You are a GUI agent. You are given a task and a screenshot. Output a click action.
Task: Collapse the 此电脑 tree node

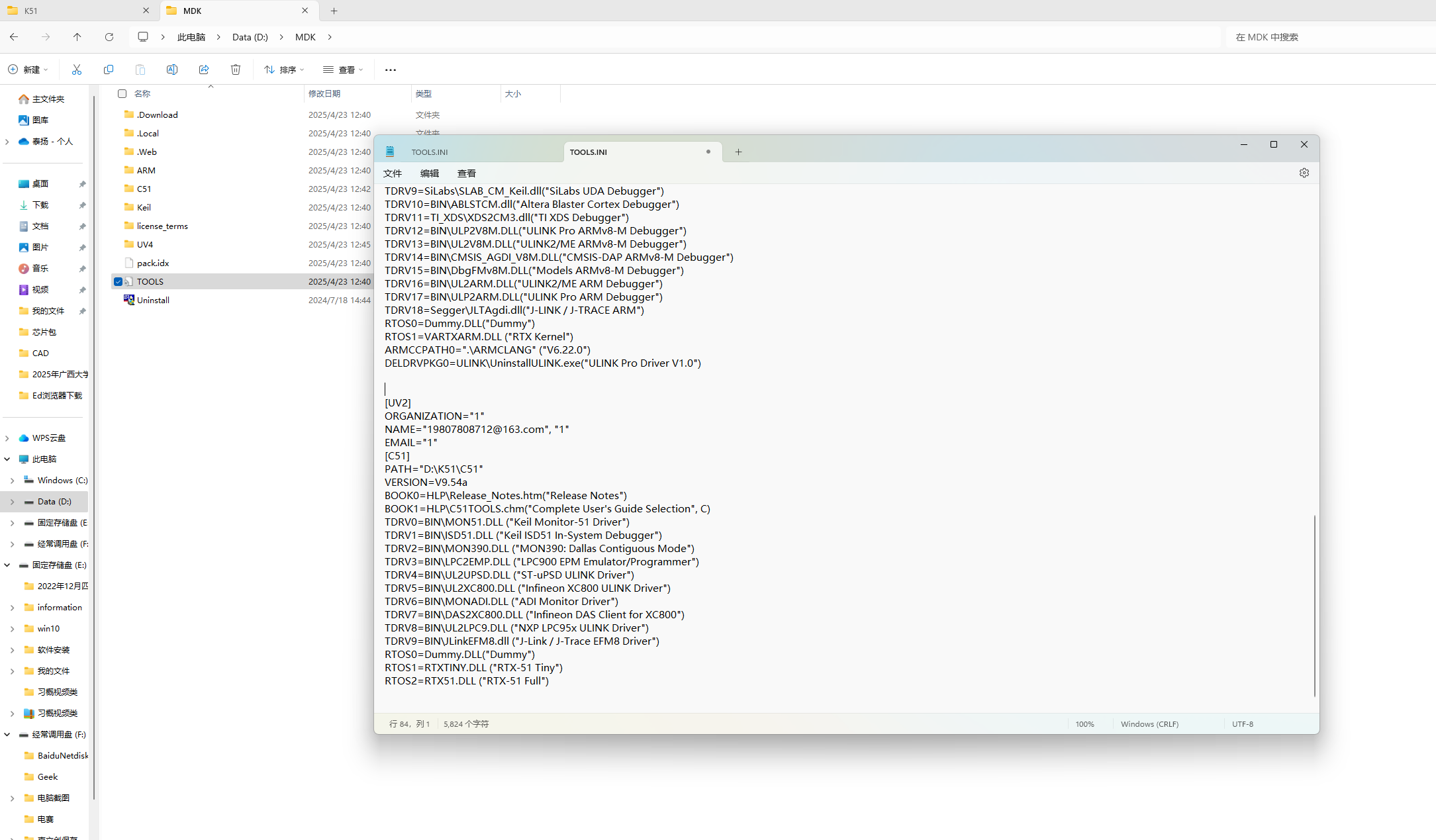click(7, 459)
